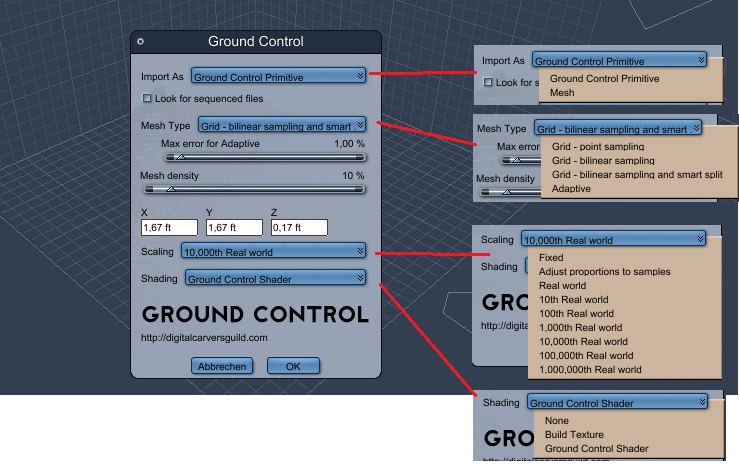Select Grid - bilinear sampling and smart split
The width and height of the screenshot is (739, 466).
tap(637, 175)
